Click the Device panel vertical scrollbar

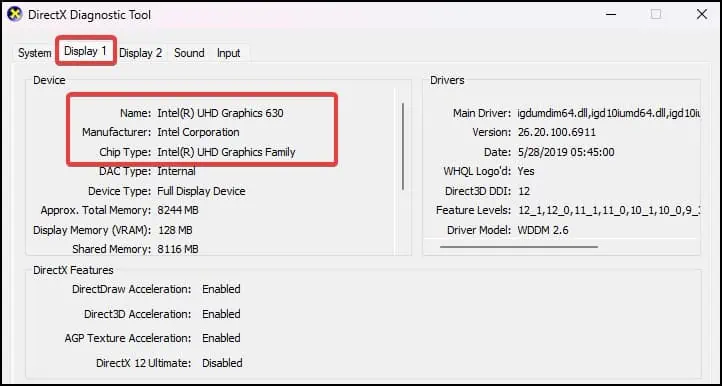(403, 146)
